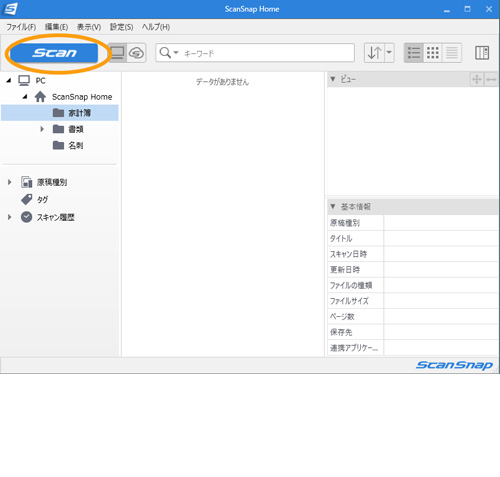
Task: Click the タイトル property row
Action: point(413,238)
